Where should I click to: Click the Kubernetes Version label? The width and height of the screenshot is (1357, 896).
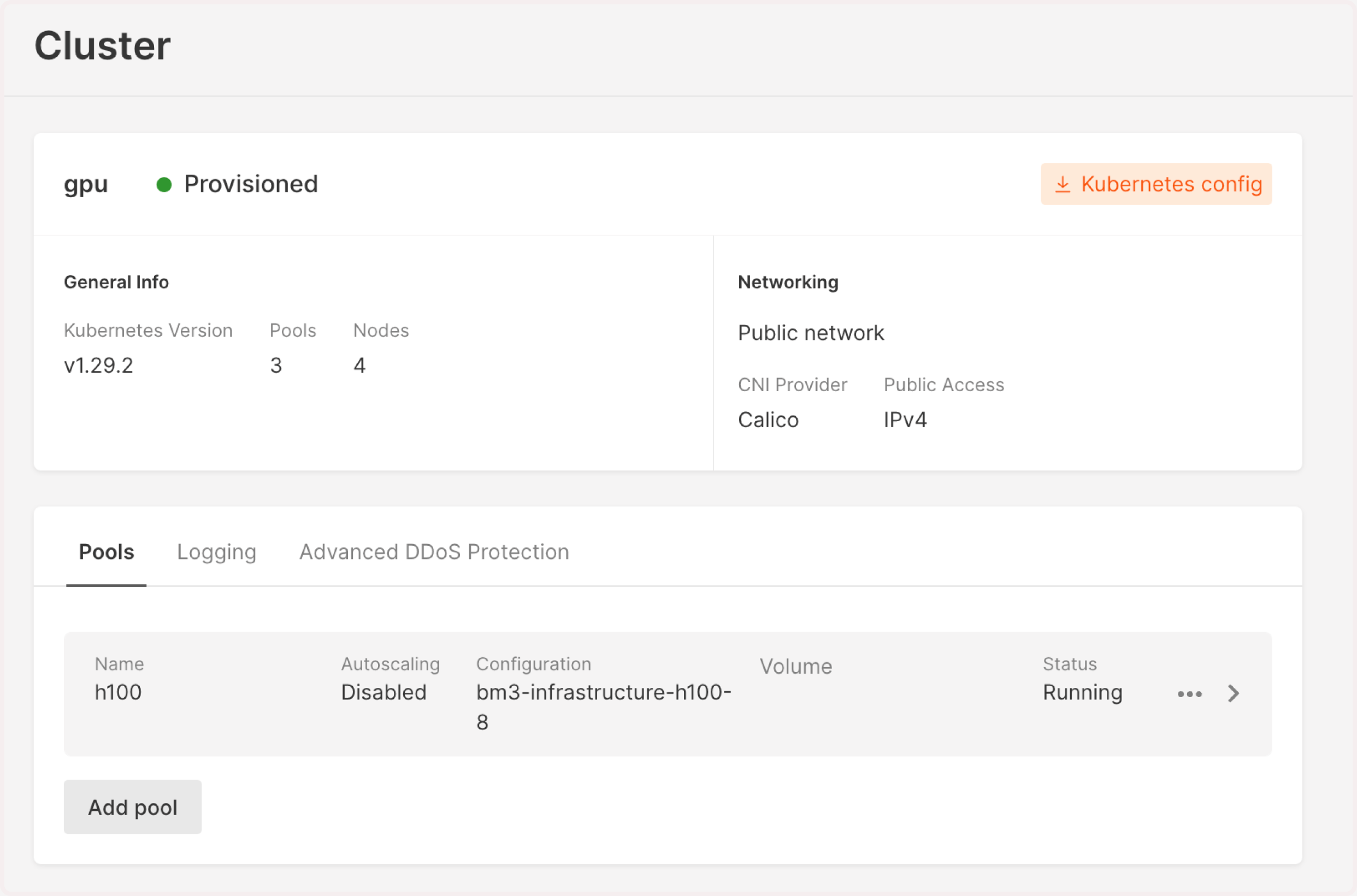pos(148,331)
